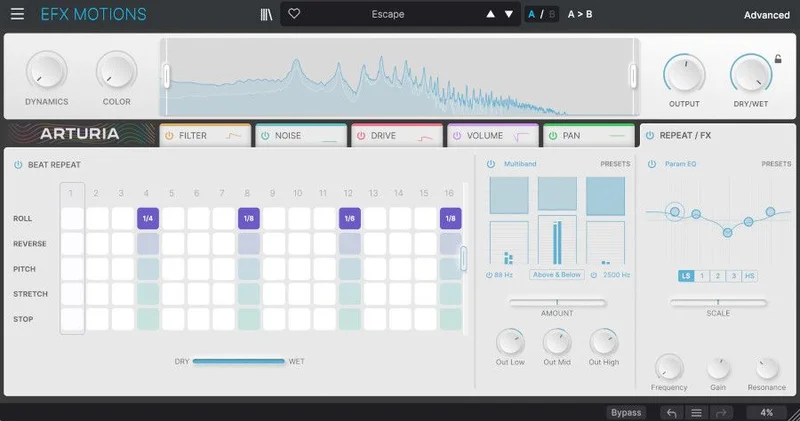Image resolution: width=800 pixels, height=421 pixels.
Task: Click the Drive envelope curve icon
Action: pyautogui.click(x=425, y=137)
